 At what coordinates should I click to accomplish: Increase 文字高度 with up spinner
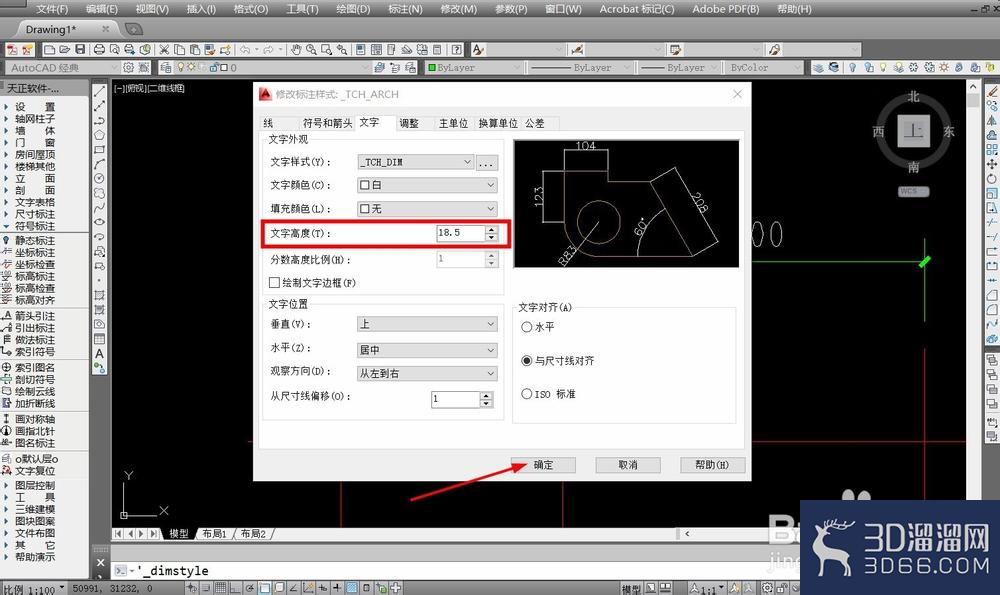coord(491,230)
